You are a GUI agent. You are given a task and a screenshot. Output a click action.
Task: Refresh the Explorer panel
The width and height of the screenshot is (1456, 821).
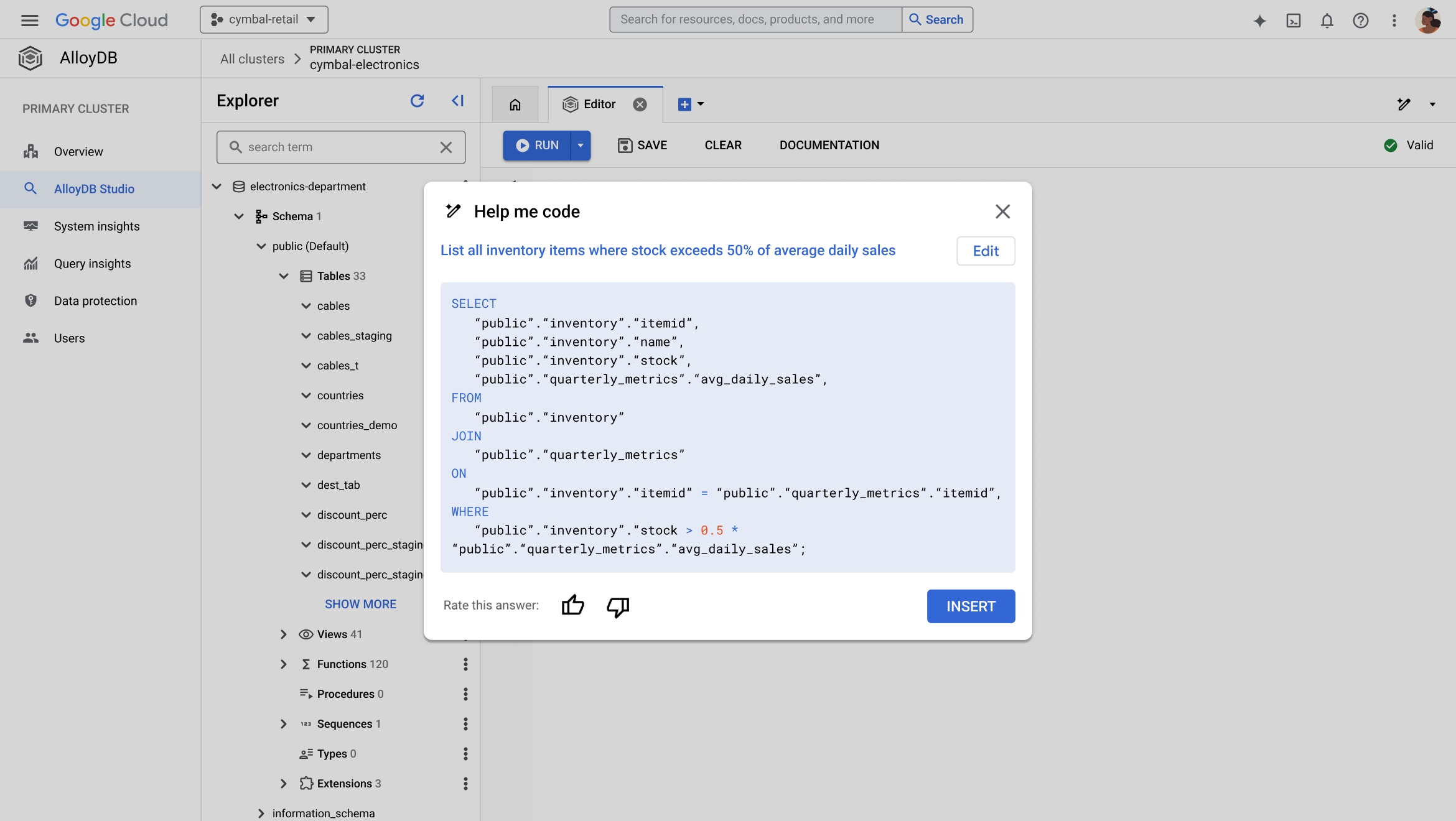coord(417,101)
